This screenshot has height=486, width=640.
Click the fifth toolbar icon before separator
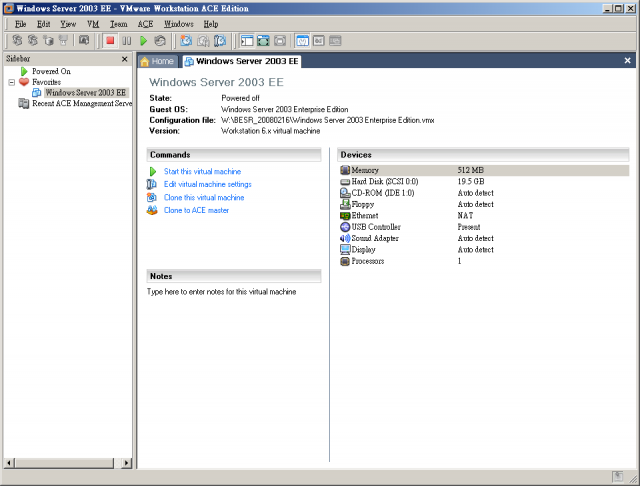(84, 40)
